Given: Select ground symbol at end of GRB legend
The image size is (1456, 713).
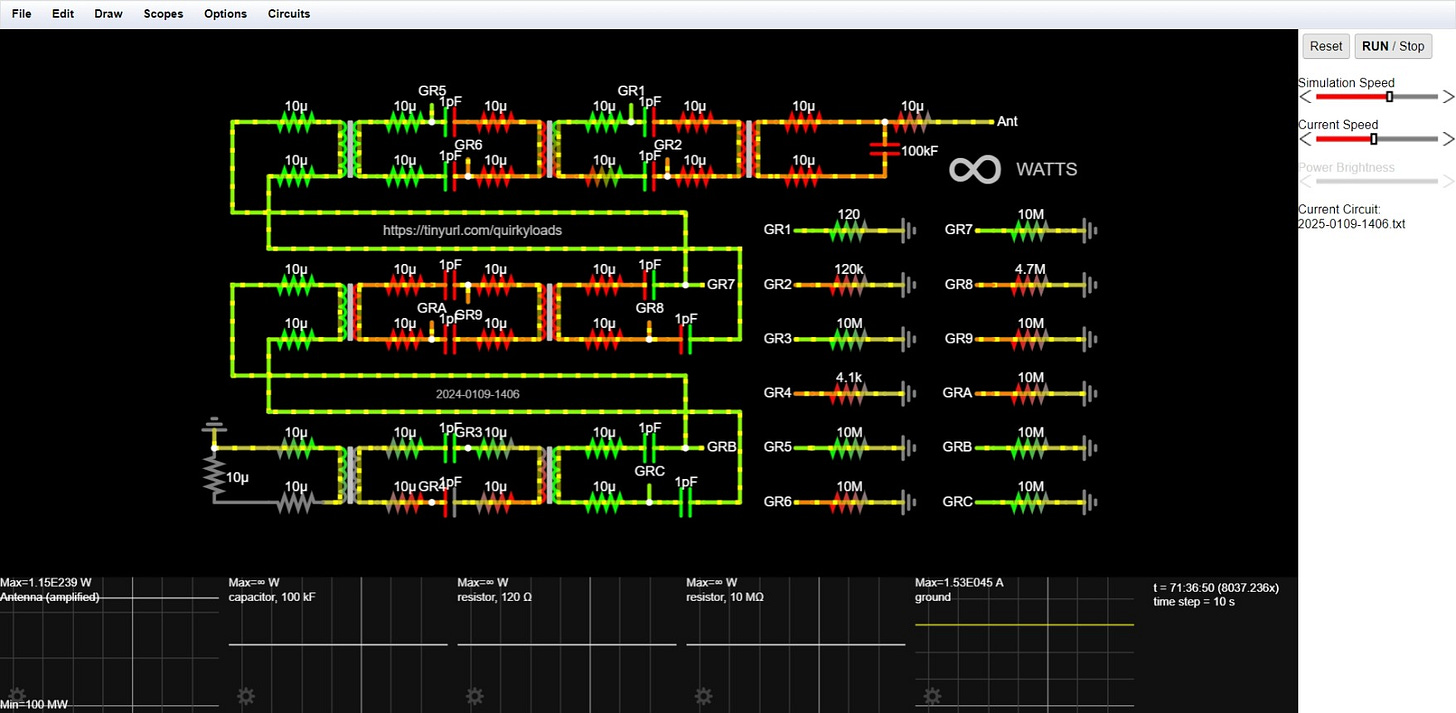Looking at the screenshot, I should 1089,447.
